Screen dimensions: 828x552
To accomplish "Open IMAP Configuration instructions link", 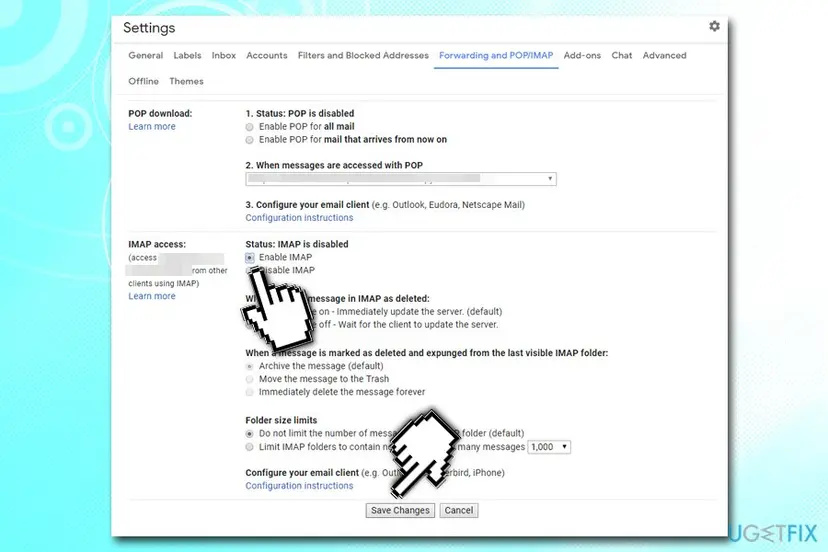I will pos(299,486).
